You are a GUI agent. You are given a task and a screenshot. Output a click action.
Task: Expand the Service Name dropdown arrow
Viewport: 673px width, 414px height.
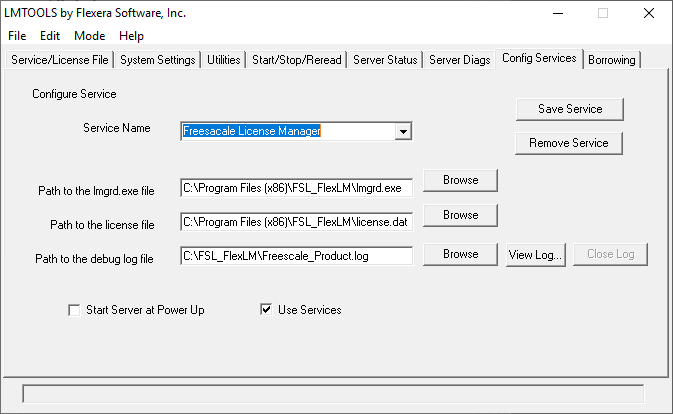tap(403, 131)
